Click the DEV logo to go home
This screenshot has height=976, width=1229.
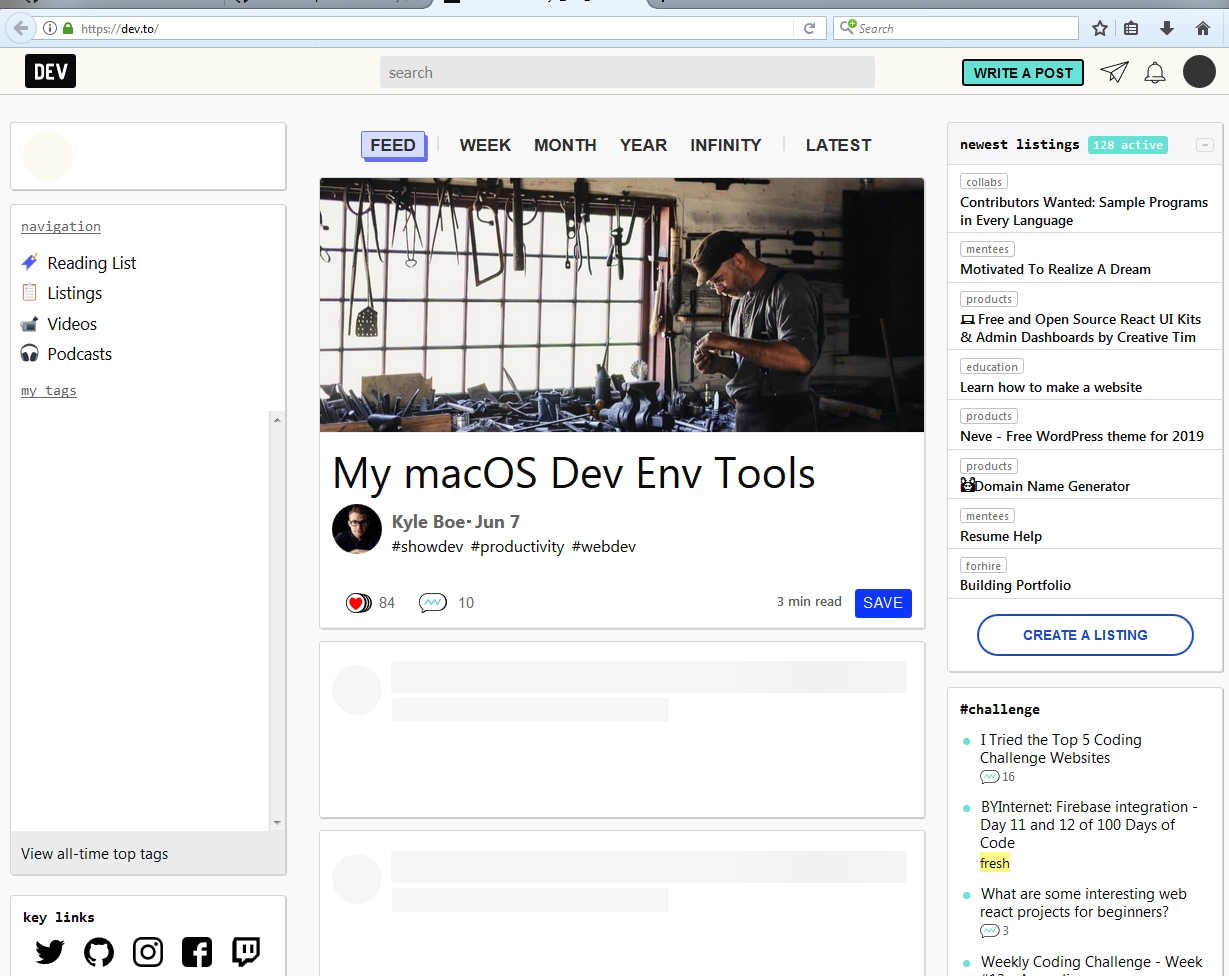coord(50,71)
